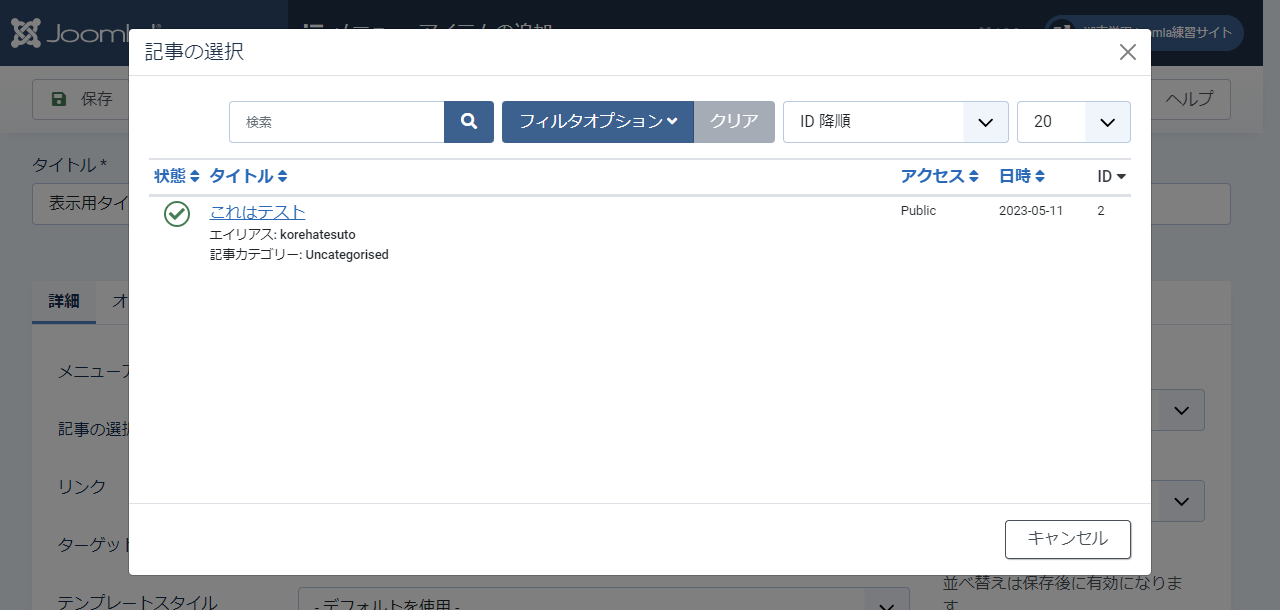
Task: Sort the list by ID column
Action: click(1111, 176)
